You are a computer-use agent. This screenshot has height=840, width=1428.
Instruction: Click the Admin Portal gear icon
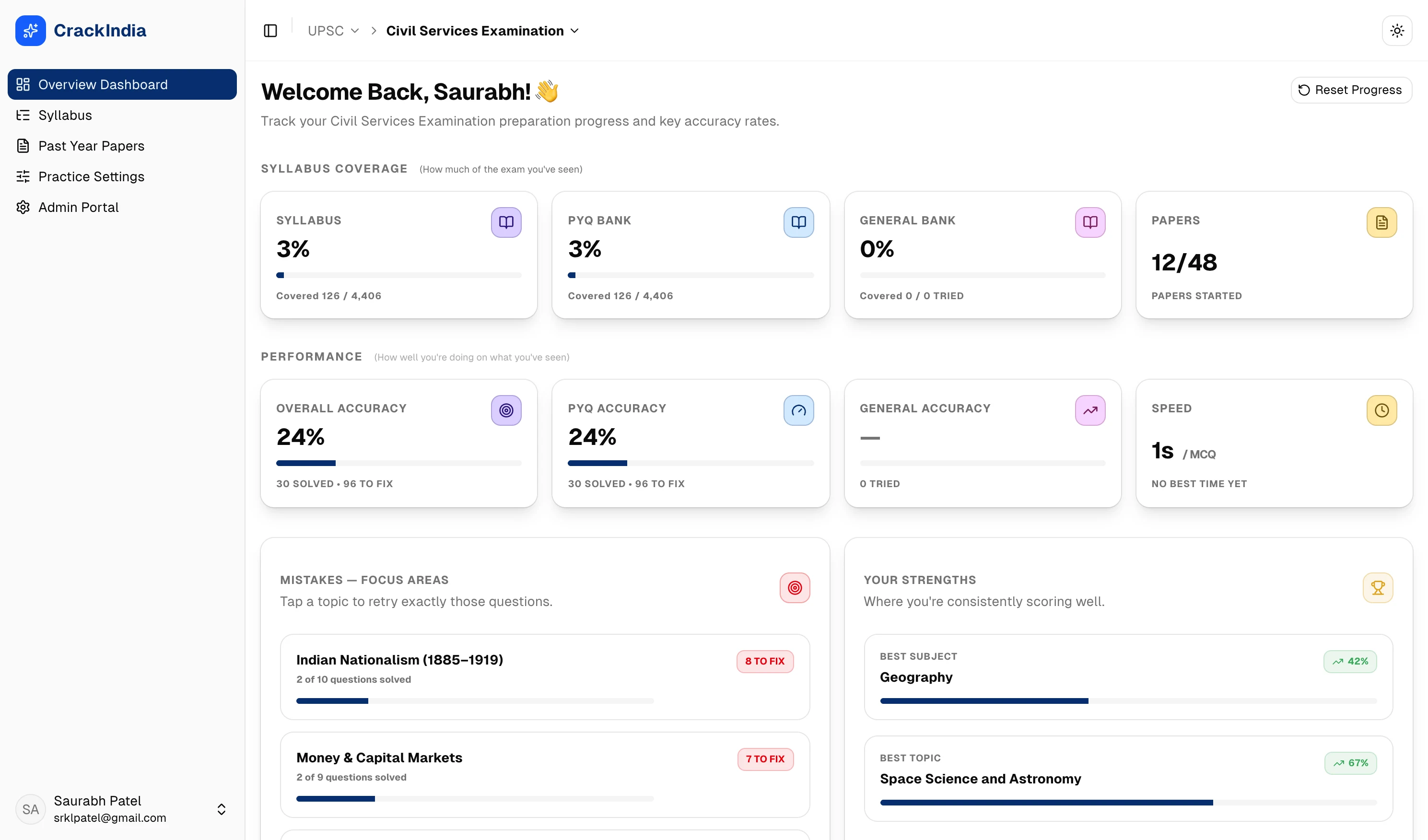tap(23, 207)
